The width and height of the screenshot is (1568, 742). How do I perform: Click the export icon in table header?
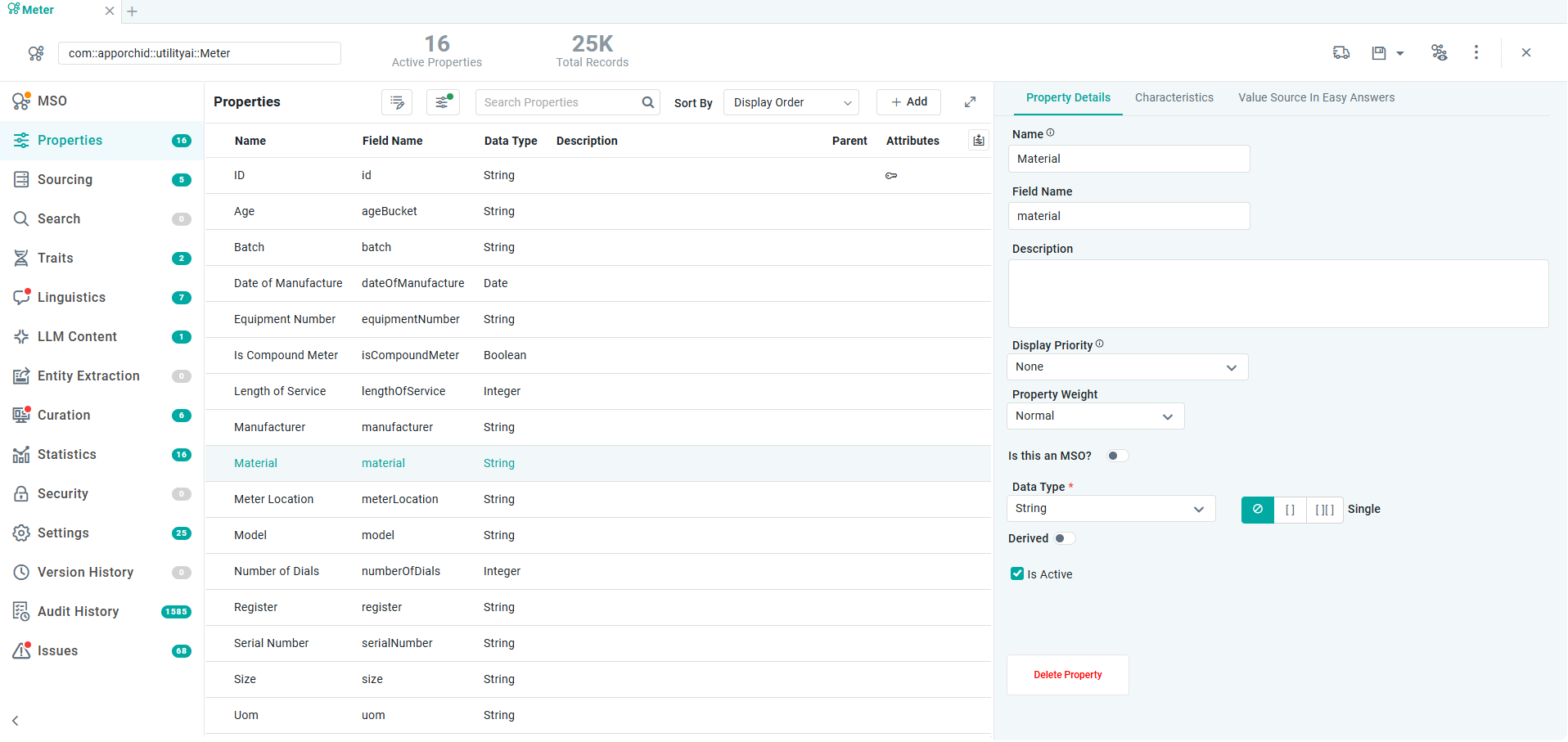[x=979, y=141]
